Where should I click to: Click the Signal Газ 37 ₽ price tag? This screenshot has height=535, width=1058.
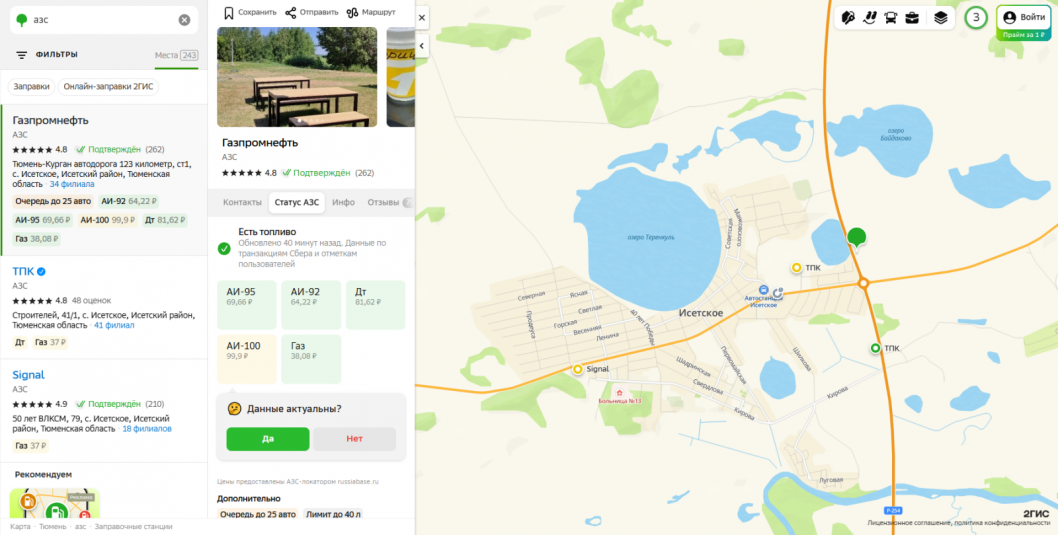click(30, 446)
